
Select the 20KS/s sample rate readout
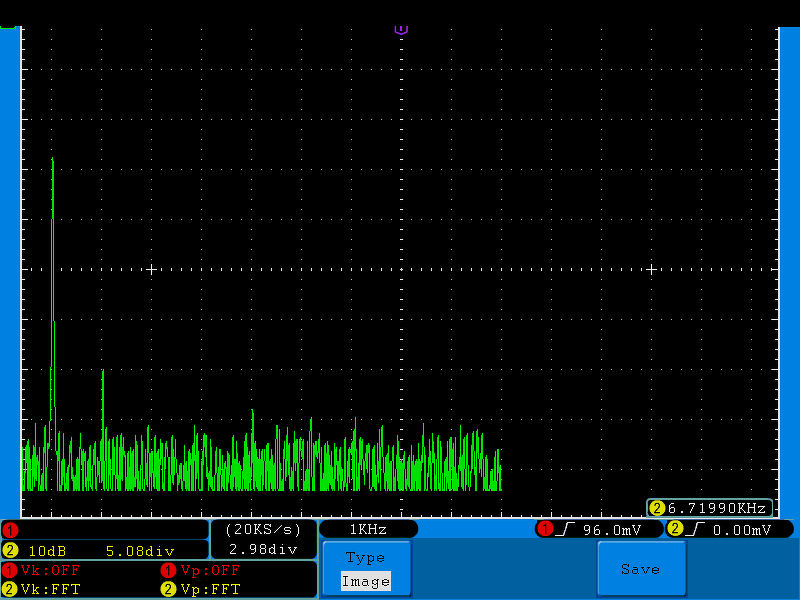tap(263, 530)
